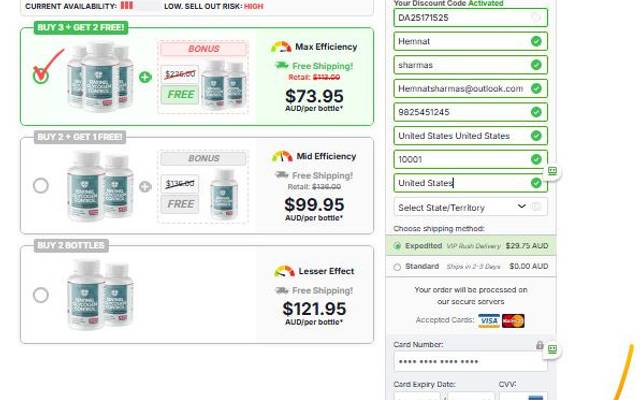
Task: Edit the zip code field 10001
Action: [470, 160]
